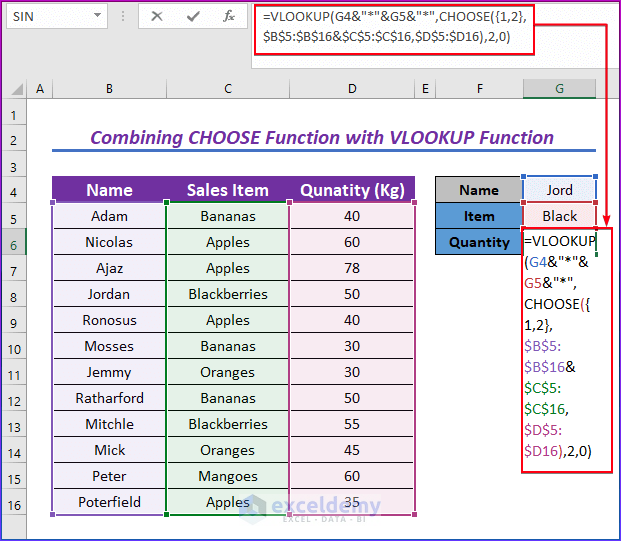Open Insert Function fx dialog
The image size is (621, 541).
pos(229,16)
